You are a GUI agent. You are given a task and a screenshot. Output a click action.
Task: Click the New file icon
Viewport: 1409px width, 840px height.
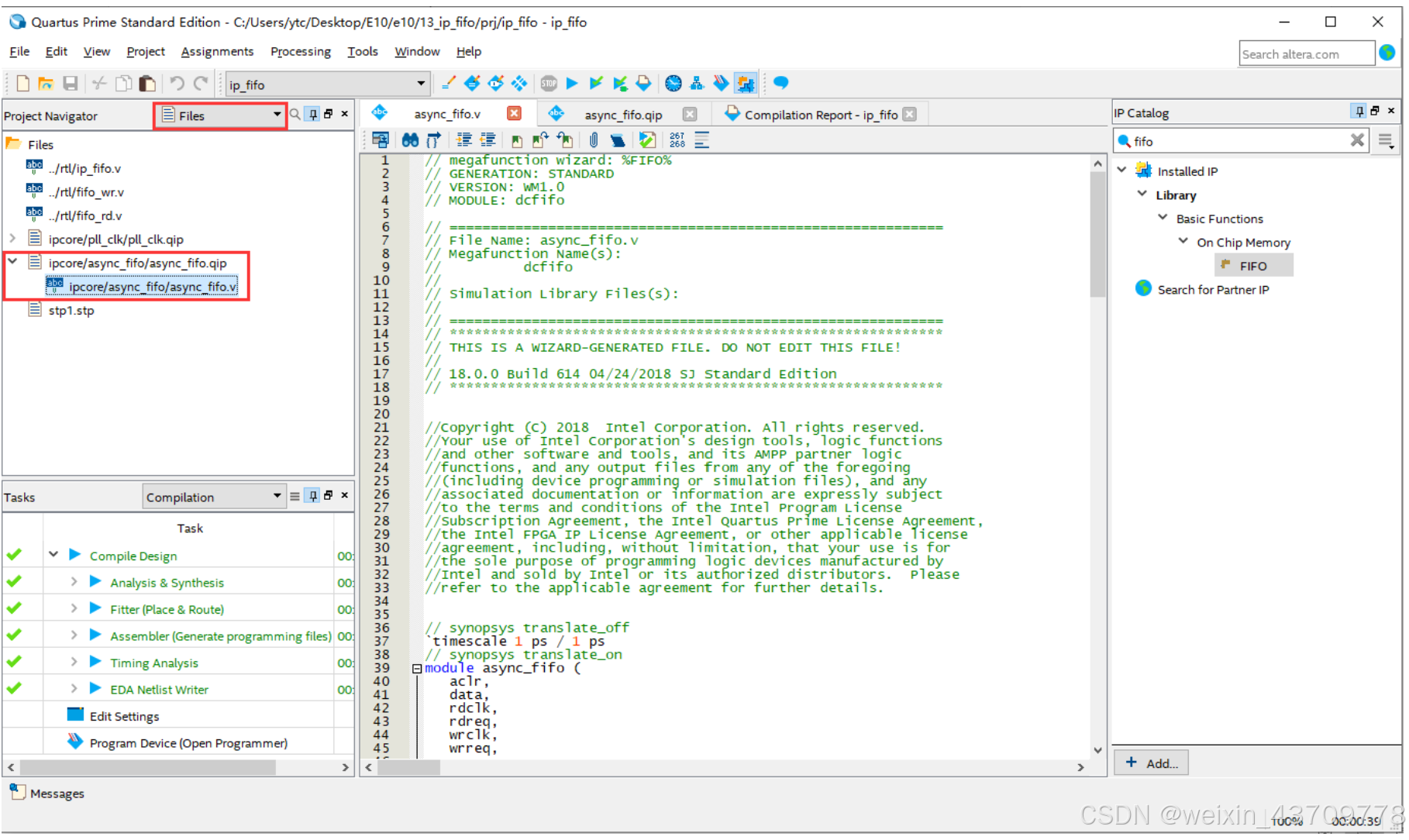tap(22, 84)
